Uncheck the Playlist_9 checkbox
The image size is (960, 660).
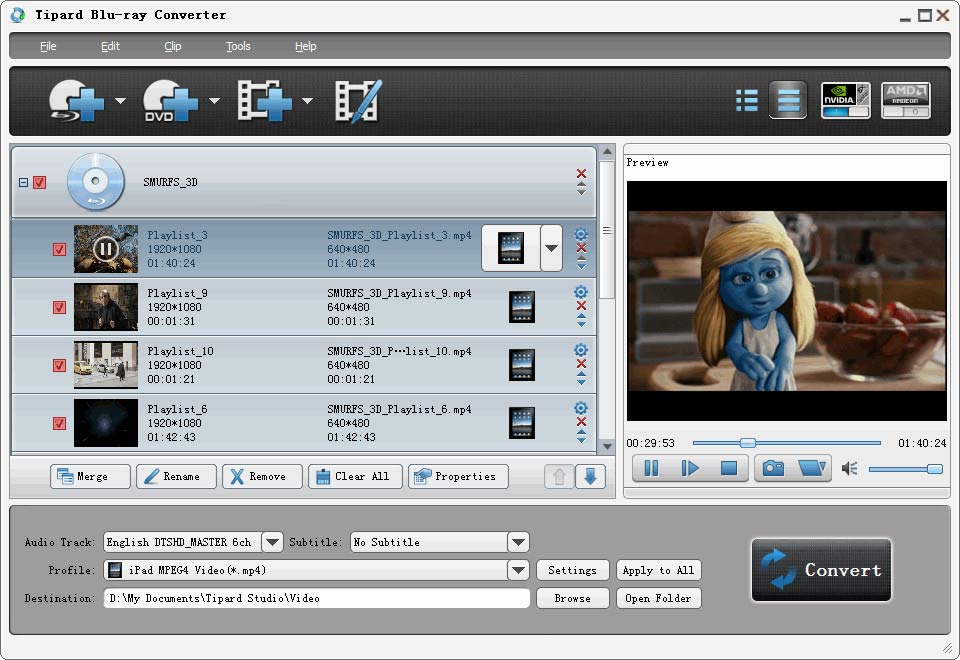coord(59,307)
